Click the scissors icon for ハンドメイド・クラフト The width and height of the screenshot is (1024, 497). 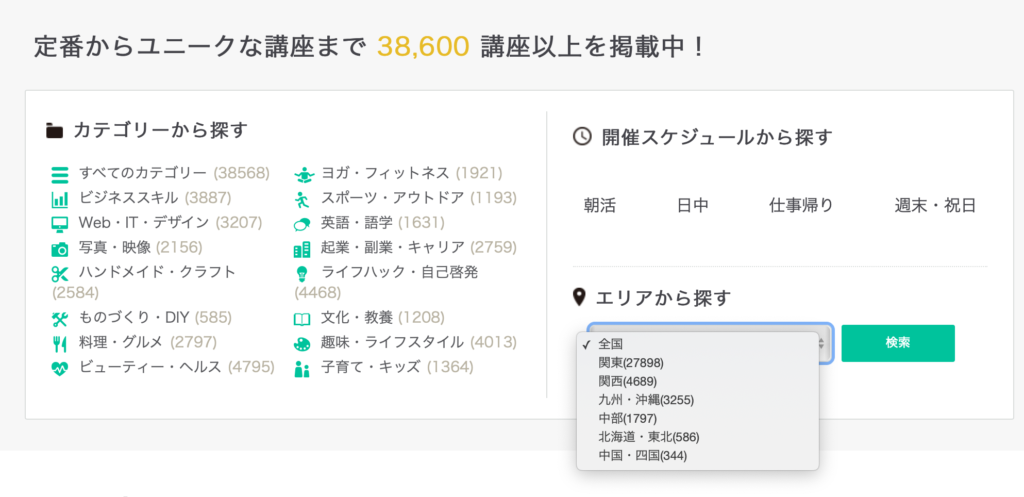coord(59,274)
